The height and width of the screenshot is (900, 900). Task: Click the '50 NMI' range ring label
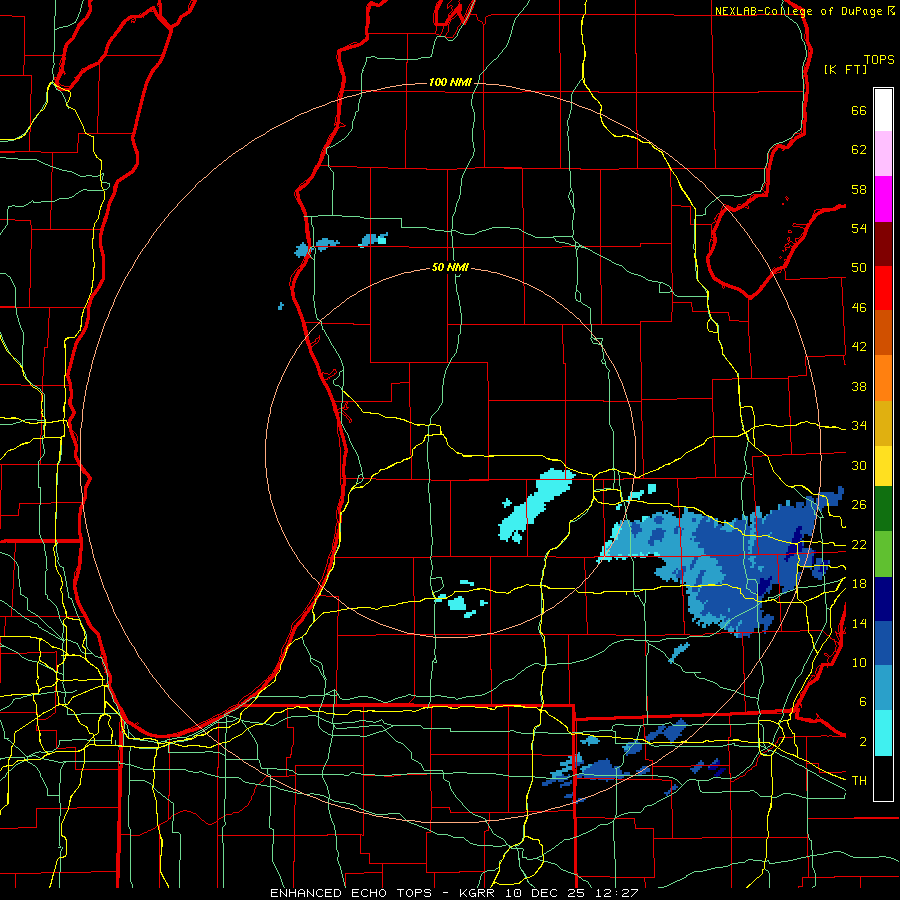[450, 267]
